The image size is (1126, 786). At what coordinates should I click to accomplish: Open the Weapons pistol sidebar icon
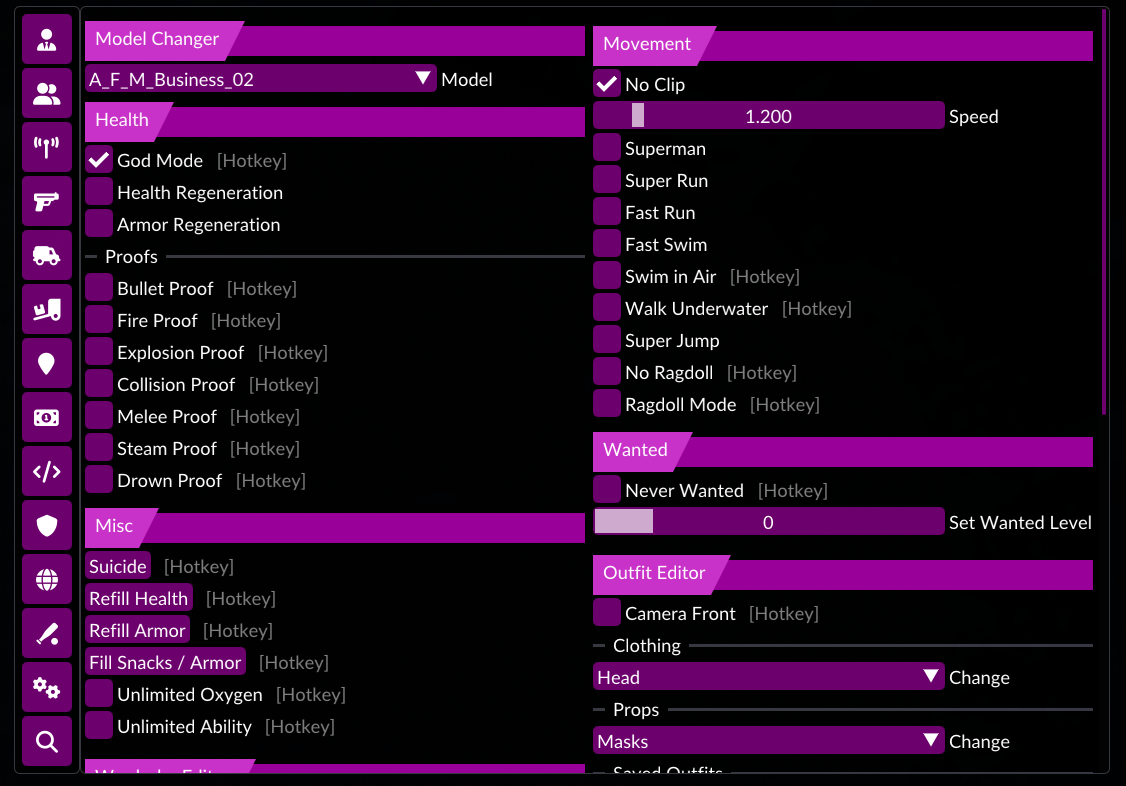47,201
